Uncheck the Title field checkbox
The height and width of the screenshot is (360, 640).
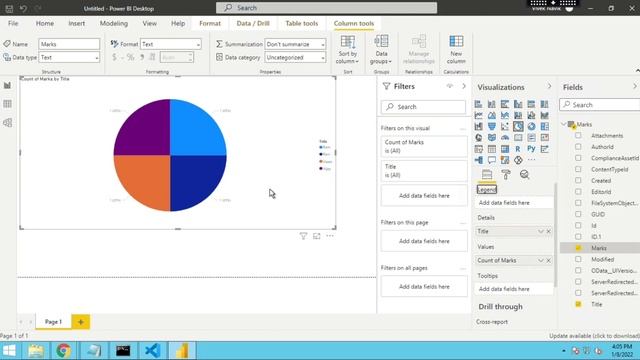(x=578, y=304)
